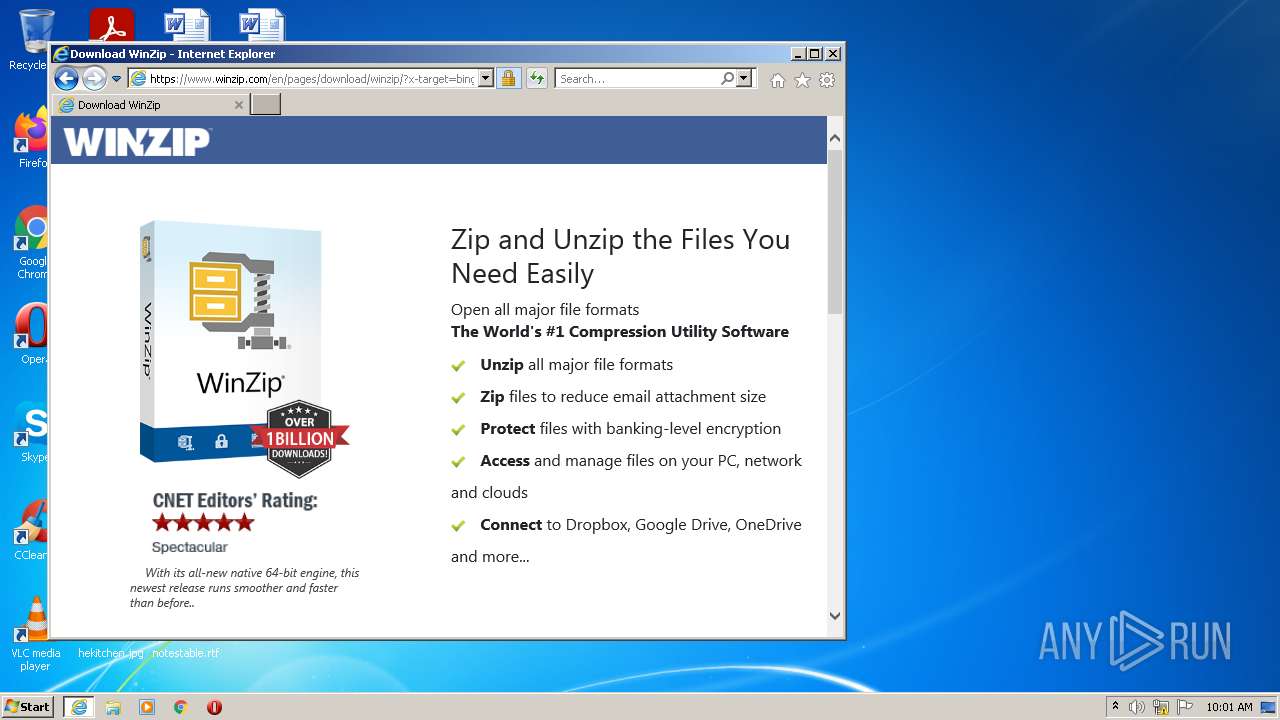Expand the address bar autocomplete dropdown
This screenshot has width=1280, height=720.
tap(486, 79)
